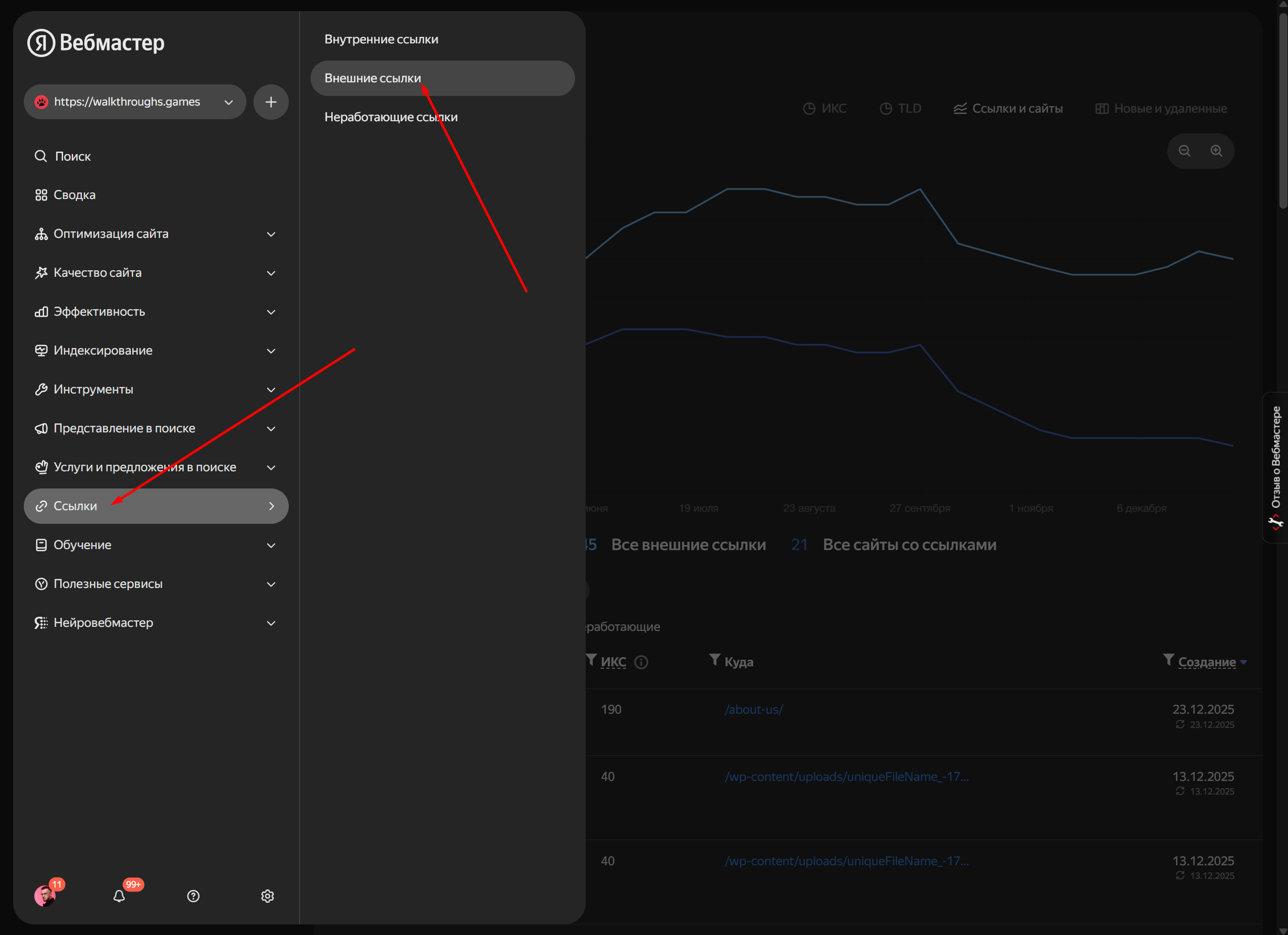Select the Неработающие ссылки submenu item

coord(391,117)
